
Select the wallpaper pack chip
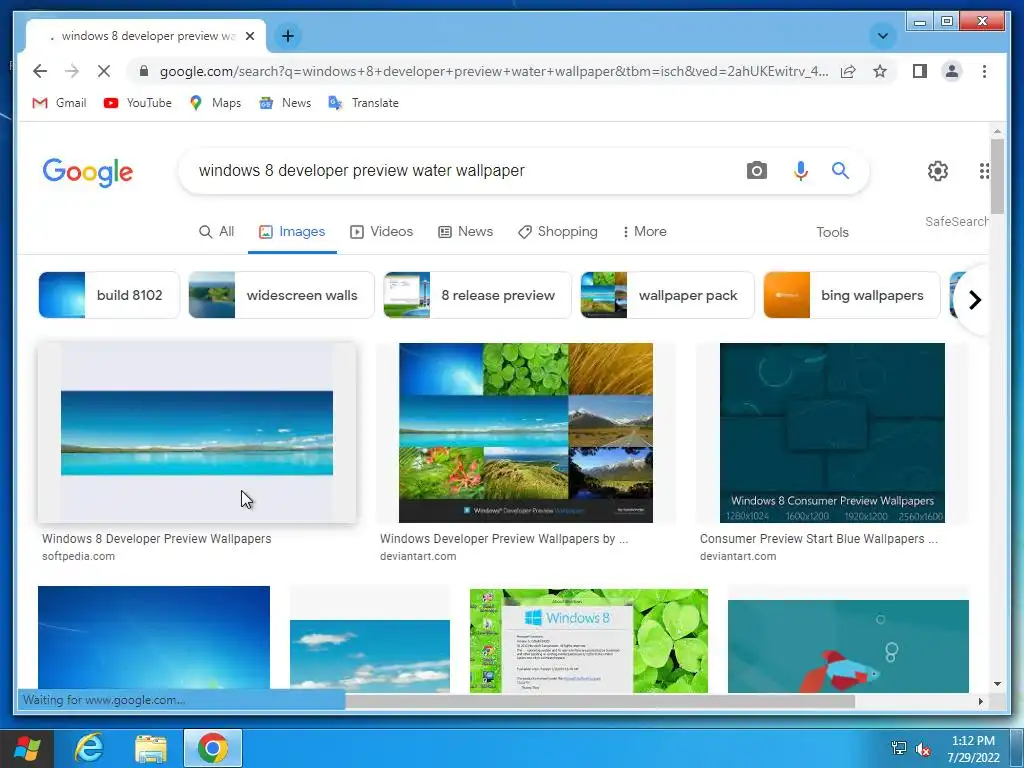click(x=667, y=295)
